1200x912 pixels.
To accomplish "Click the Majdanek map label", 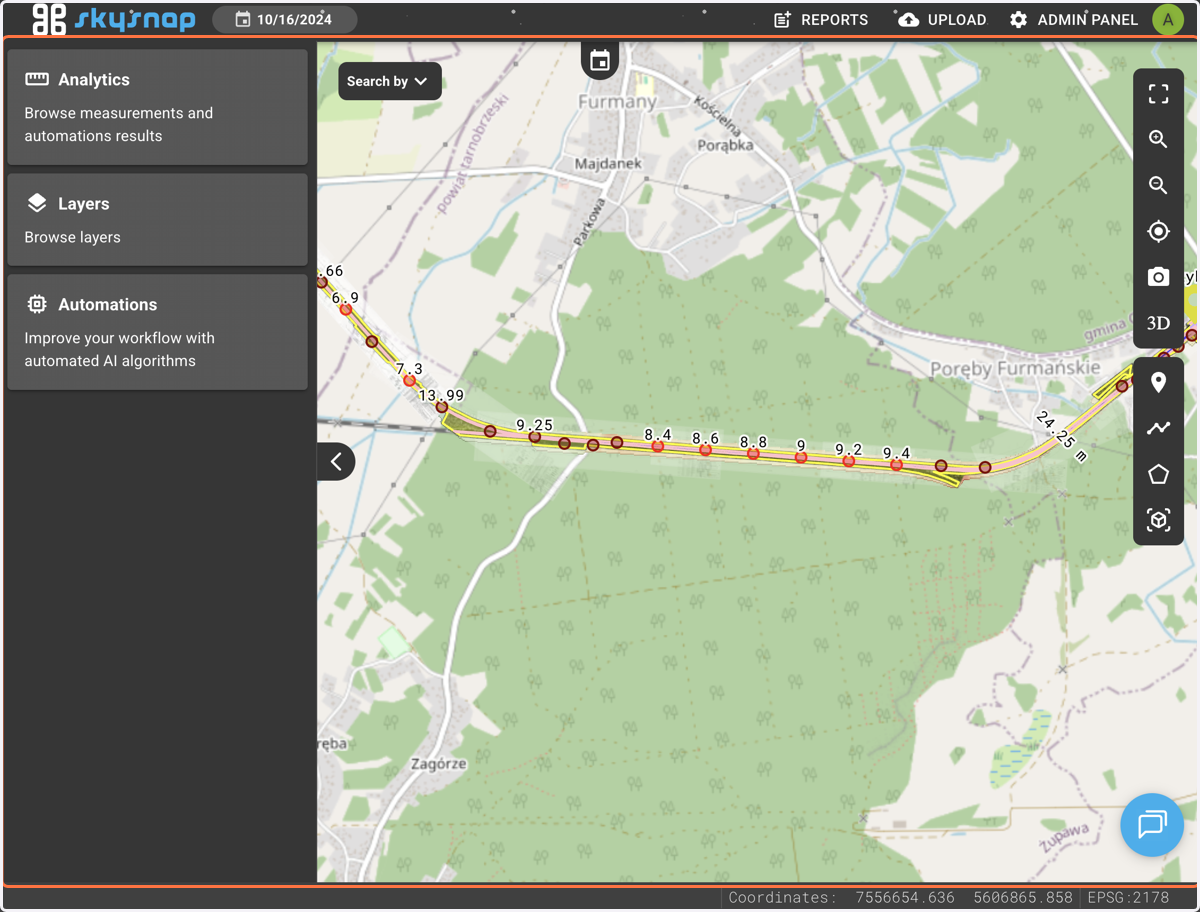I will (608, 163).
